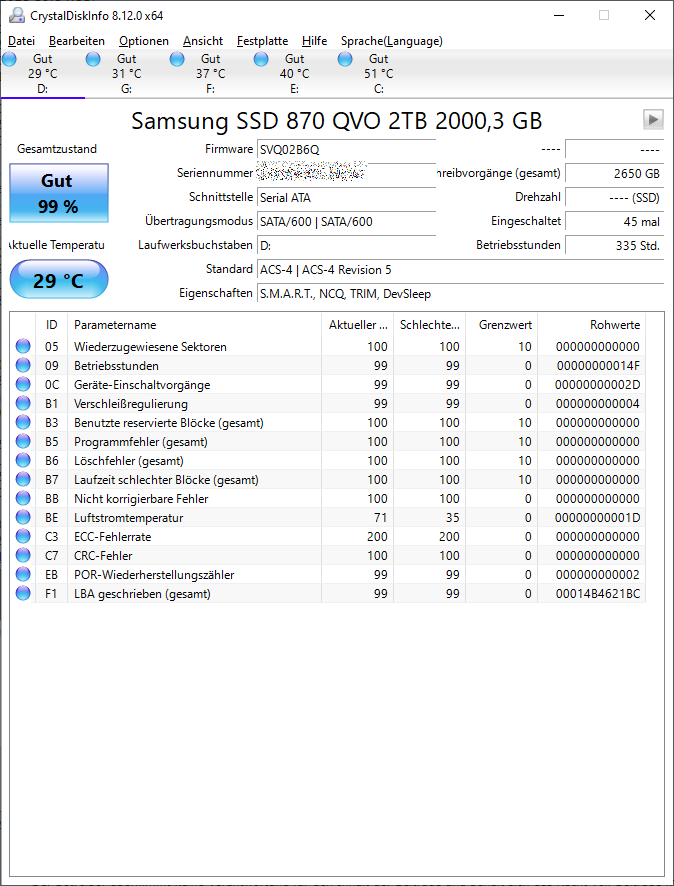
Task: Click the Firmware field SVQ02B6Q
Action: pyautogui.click(x=346, y=150)
